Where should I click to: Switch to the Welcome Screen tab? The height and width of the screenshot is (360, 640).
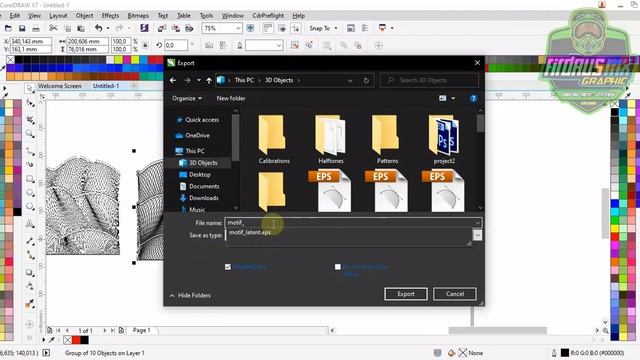(x=60, y=86)
